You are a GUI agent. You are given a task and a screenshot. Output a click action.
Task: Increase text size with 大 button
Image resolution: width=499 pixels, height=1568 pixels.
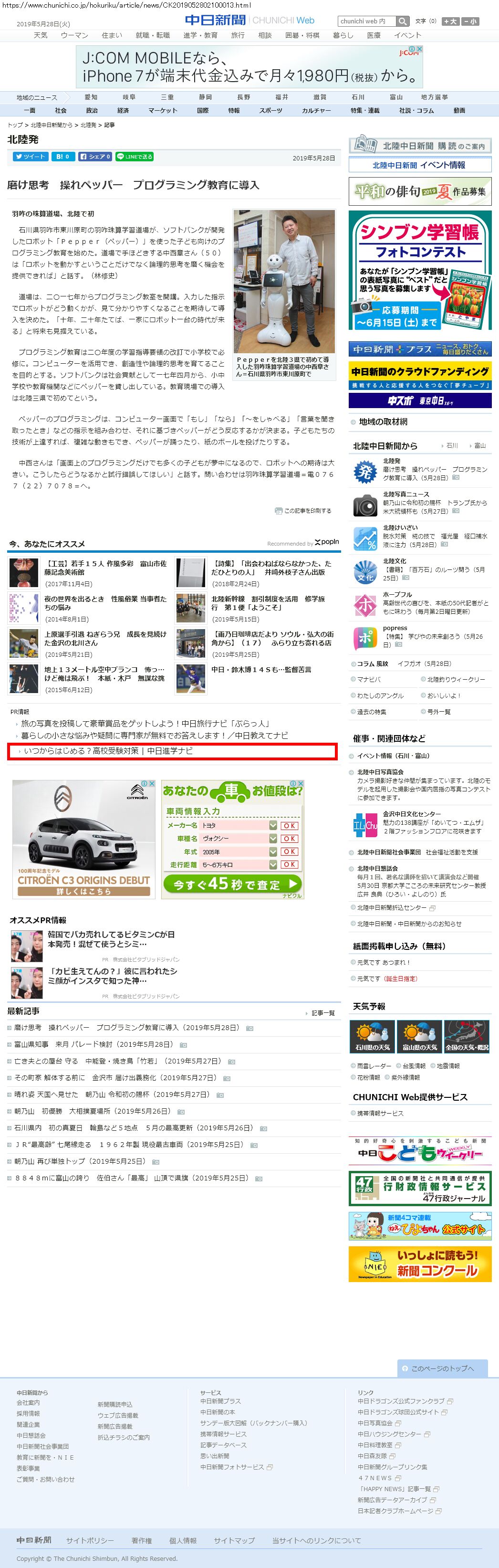(450, 21)
